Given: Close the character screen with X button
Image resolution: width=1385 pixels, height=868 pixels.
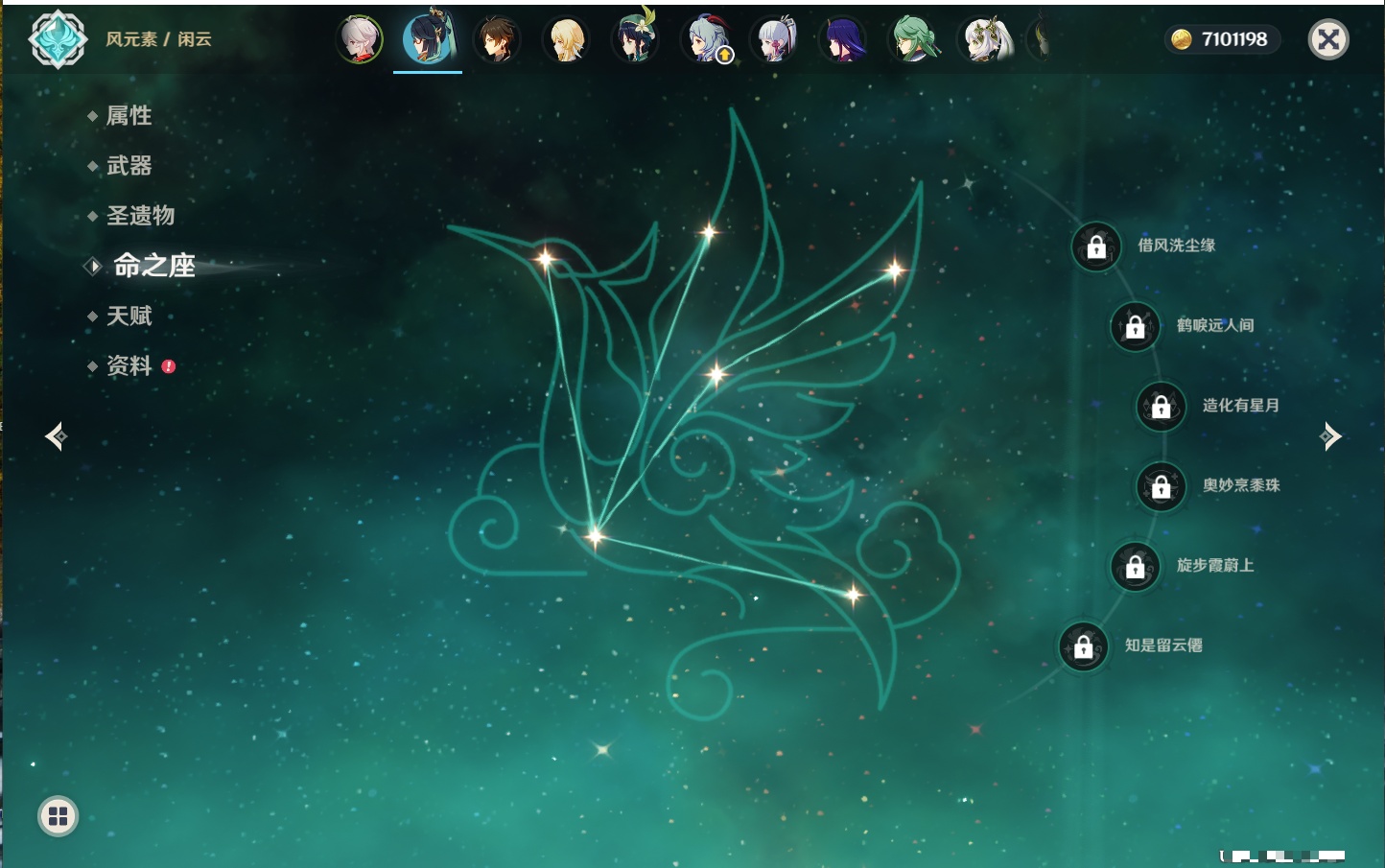Looking at the screenshot, I should pos(1328,39).
